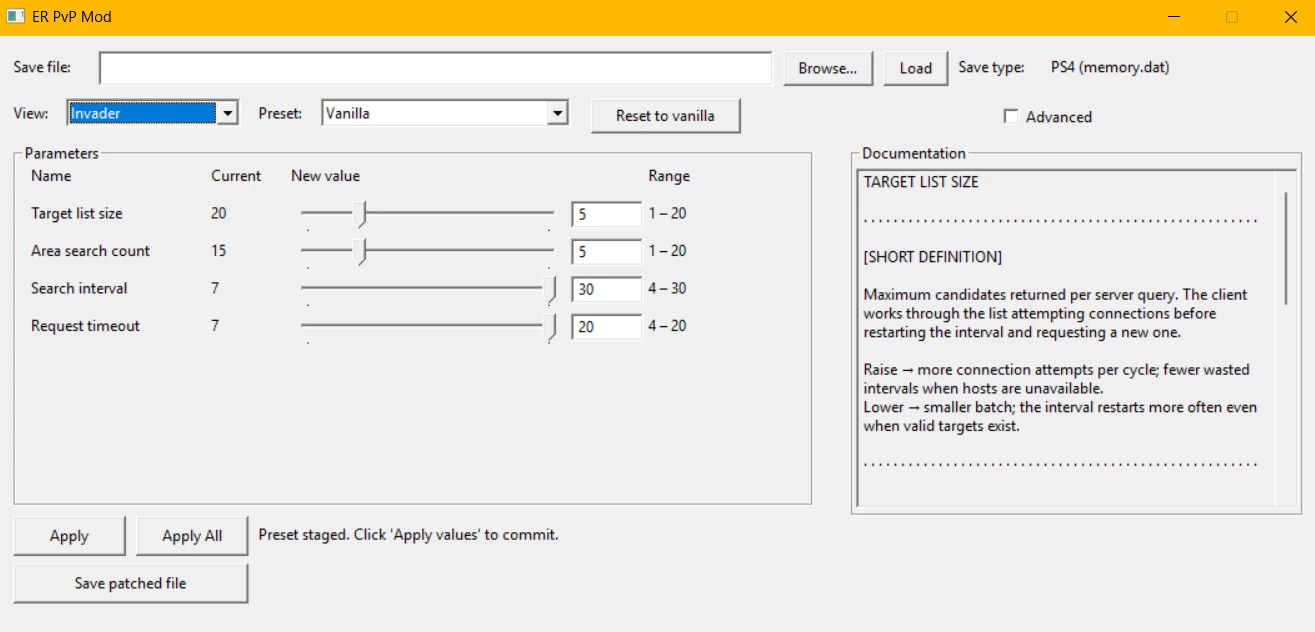
Task: Click Reset to vanilla button
Action: 665,116
